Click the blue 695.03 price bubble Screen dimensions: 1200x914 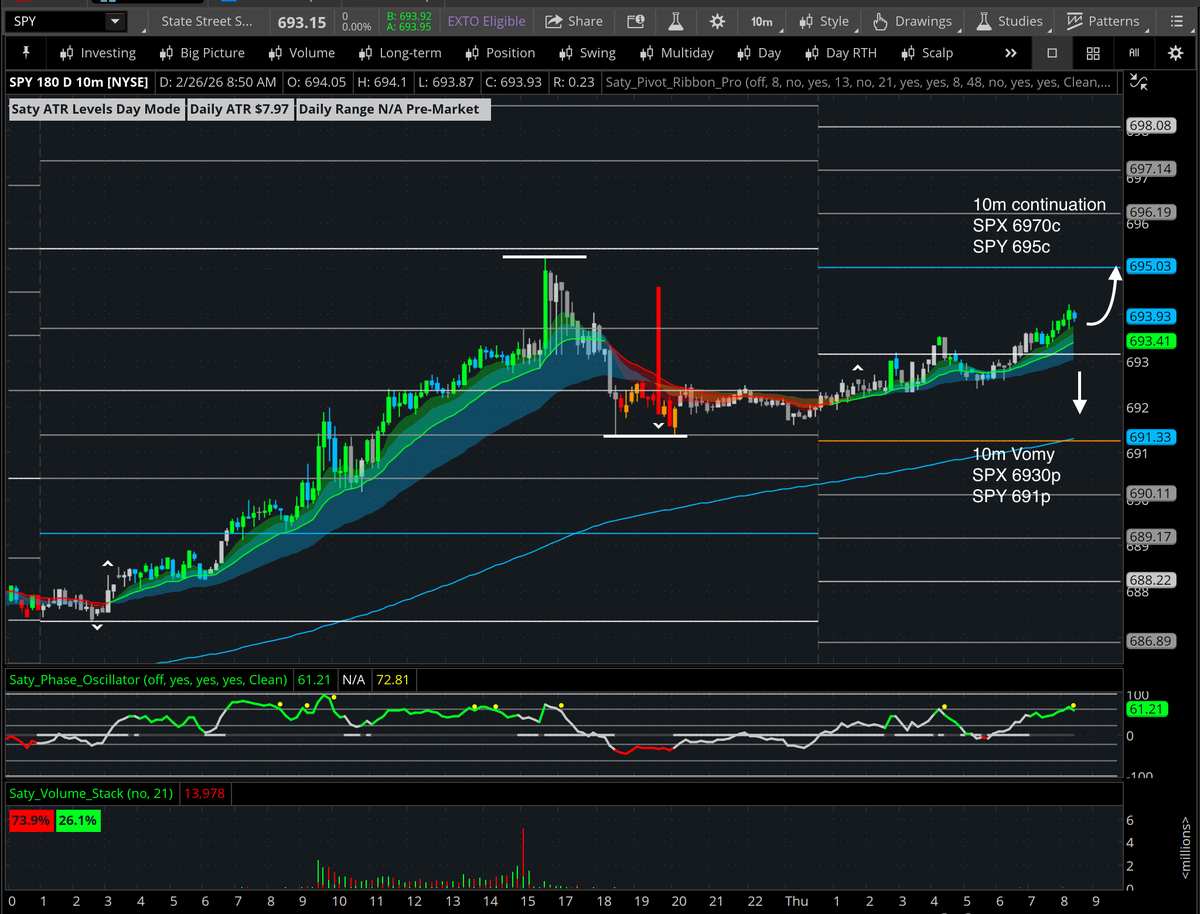[1149, 266]
